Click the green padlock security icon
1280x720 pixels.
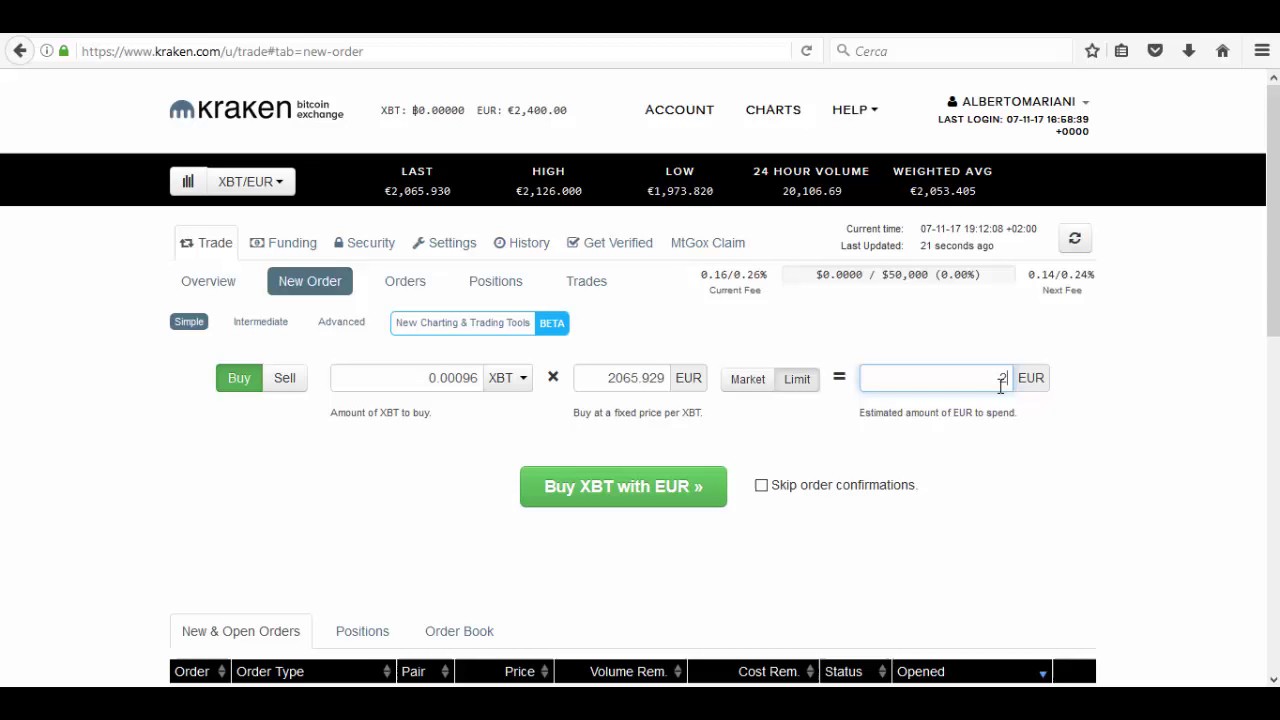click(x=64, y=51)
